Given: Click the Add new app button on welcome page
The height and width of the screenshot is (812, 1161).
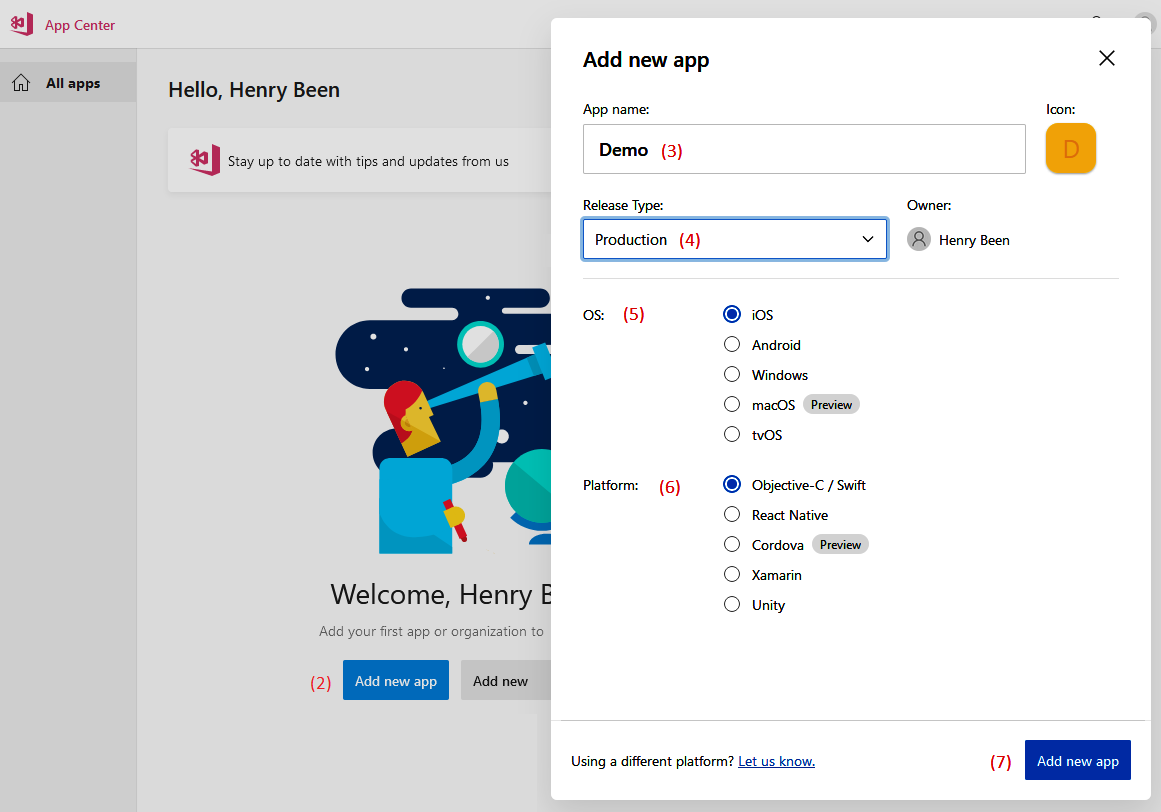Looking at the screenshot, I should (x=395, y=680).
